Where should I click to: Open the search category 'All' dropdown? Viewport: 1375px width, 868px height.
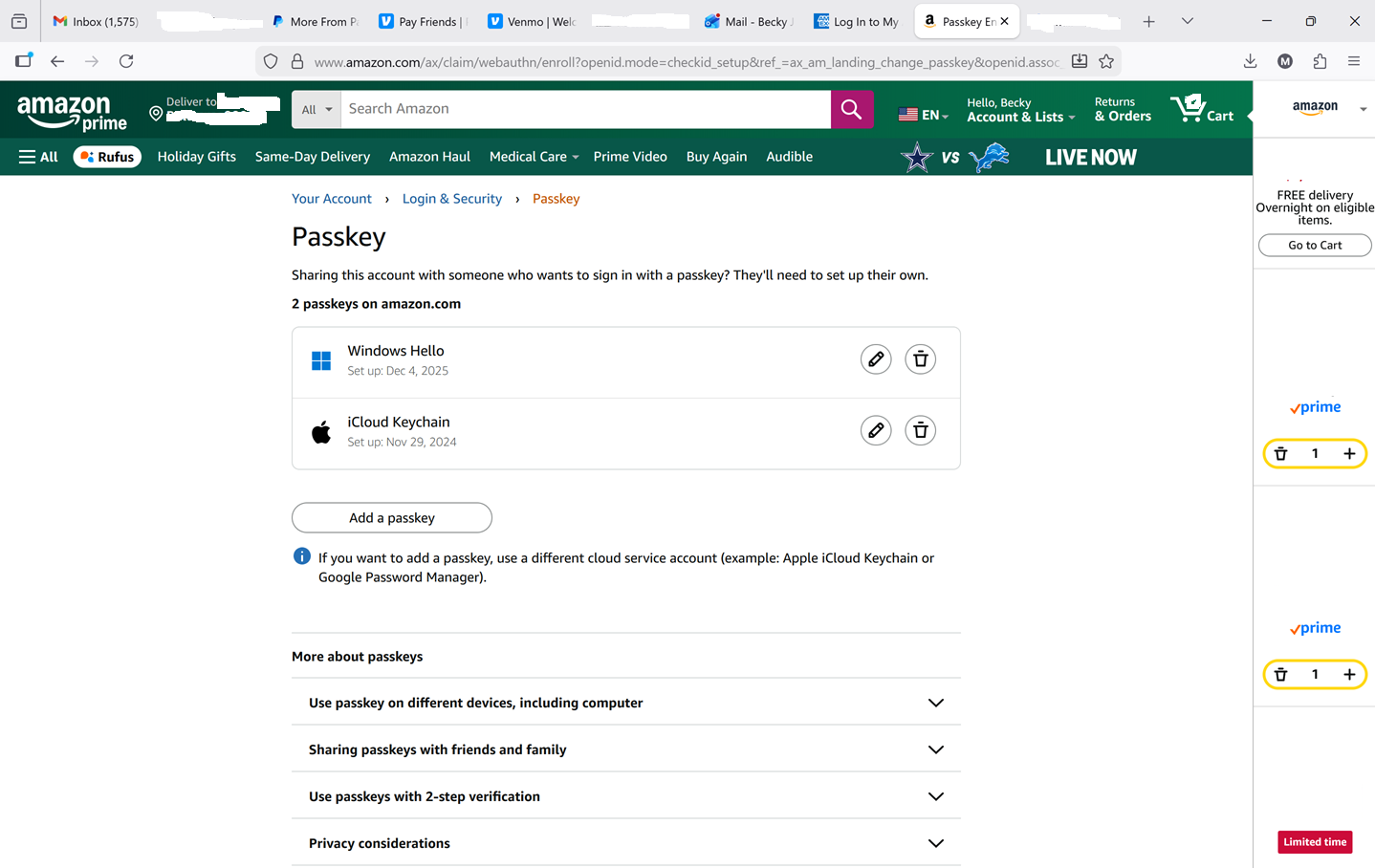click(x=316, y=109)
